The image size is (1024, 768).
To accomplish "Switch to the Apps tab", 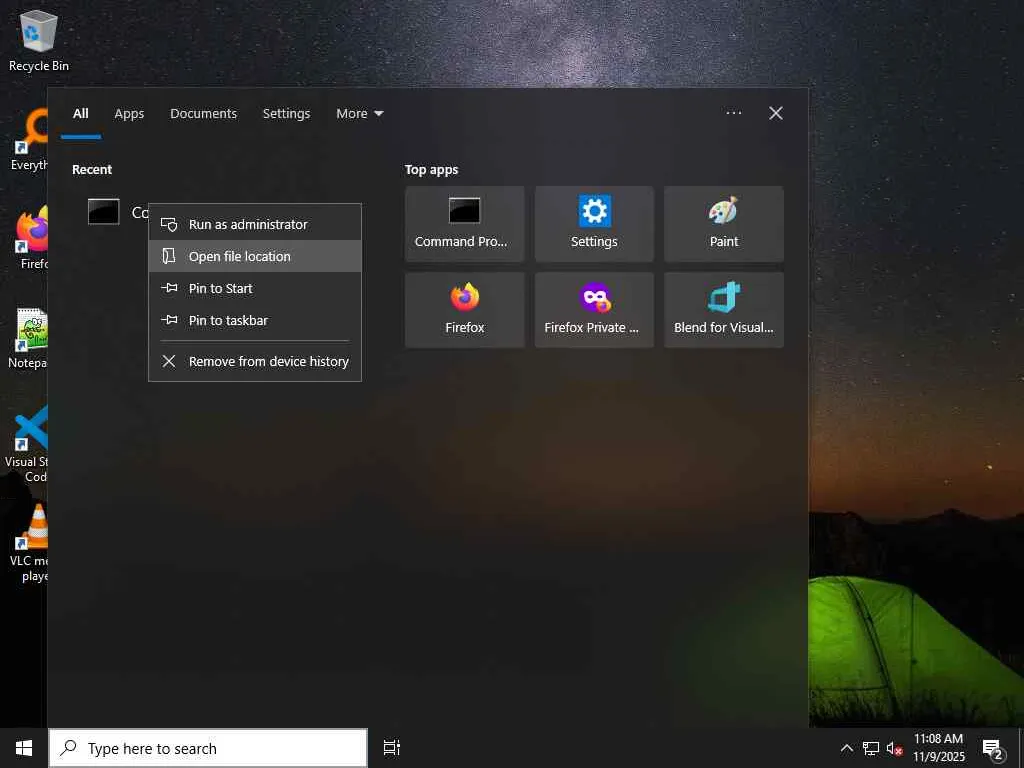I will pos(129,114).
